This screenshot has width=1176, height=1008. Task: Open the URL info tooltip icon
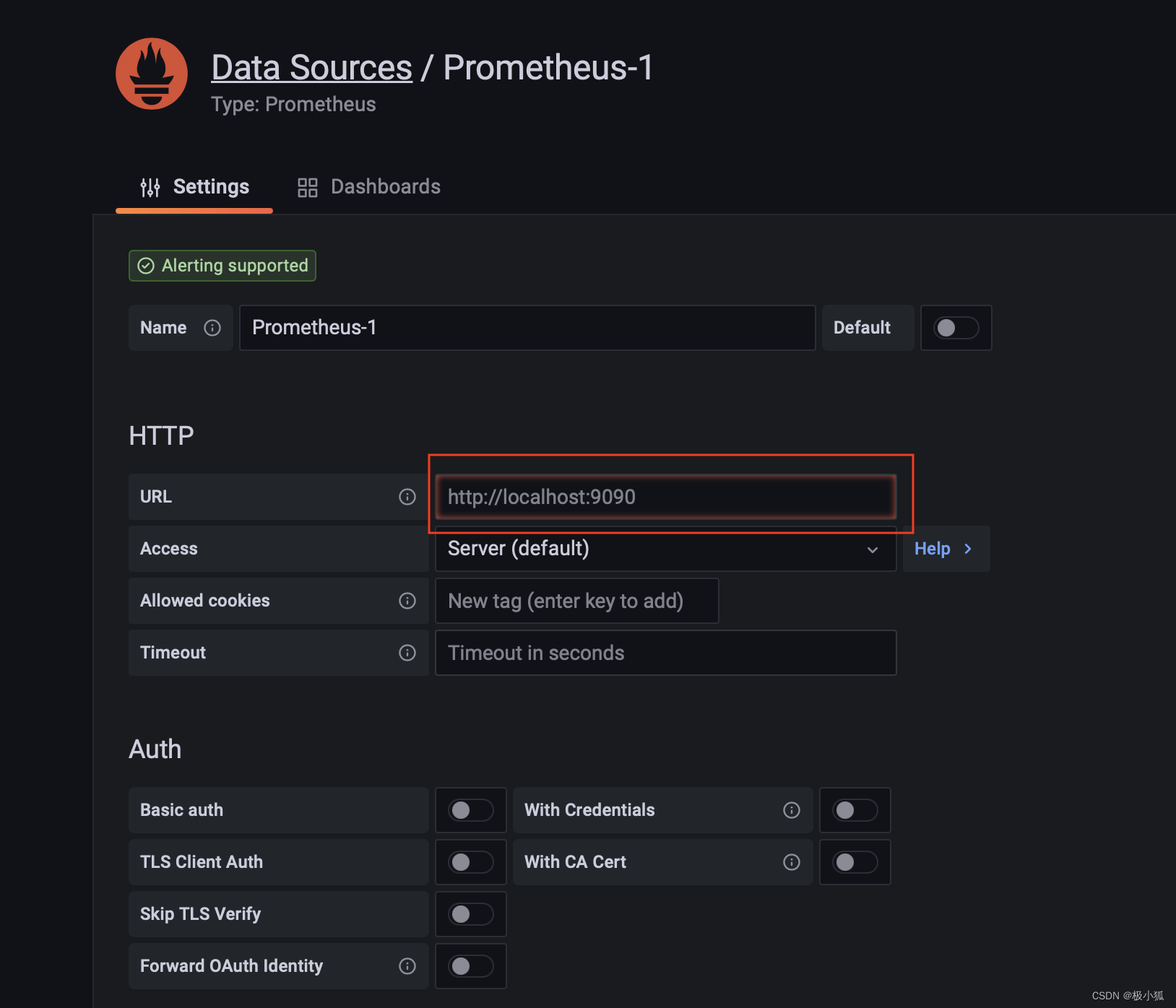(407, 497)
